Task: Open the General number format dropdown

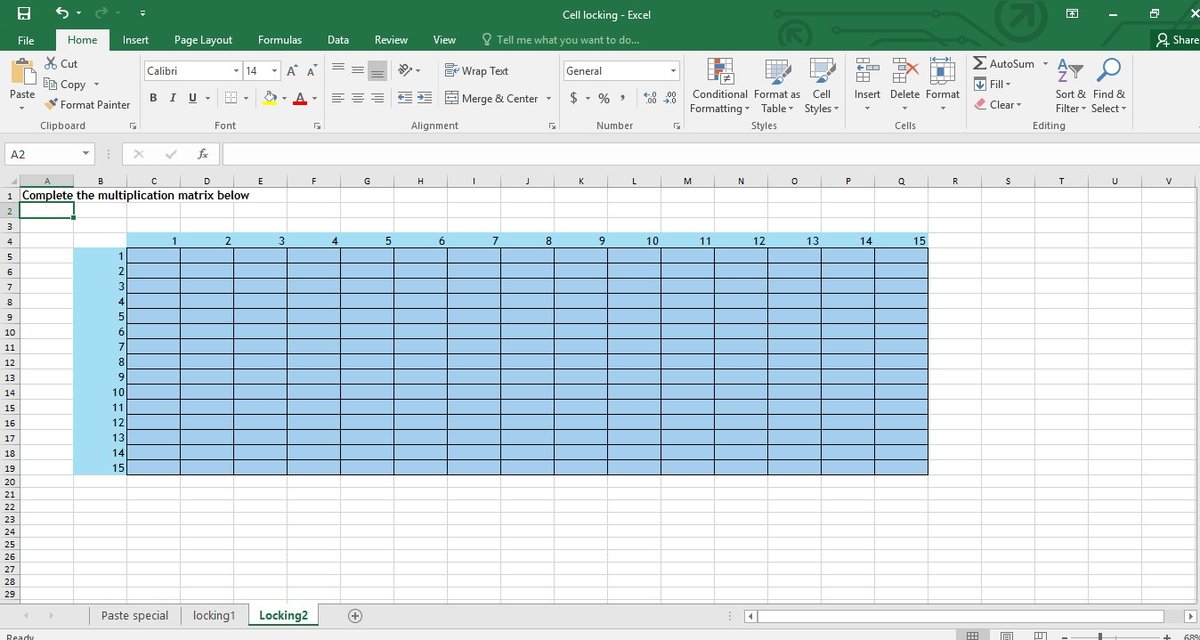Action: click(673, 71)
